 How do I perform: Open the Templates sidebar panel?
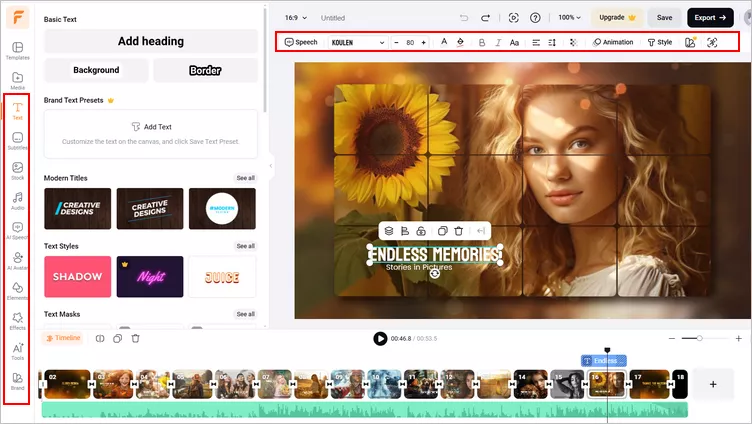tap(18, 50)
